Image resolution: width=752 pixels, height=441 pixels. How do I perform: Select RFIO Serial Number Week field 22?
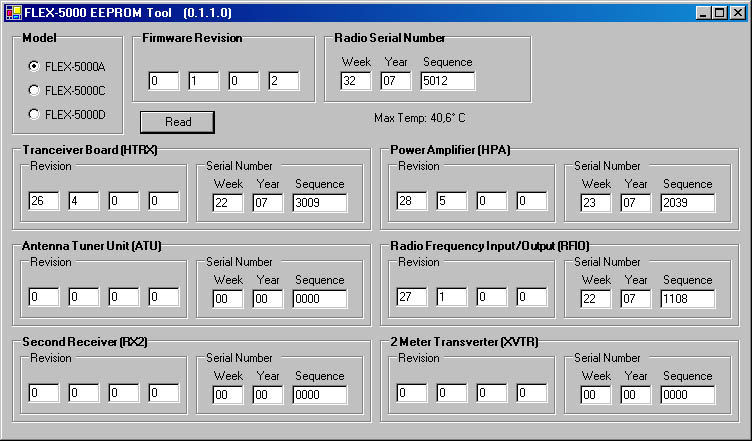tap(596, 299)
